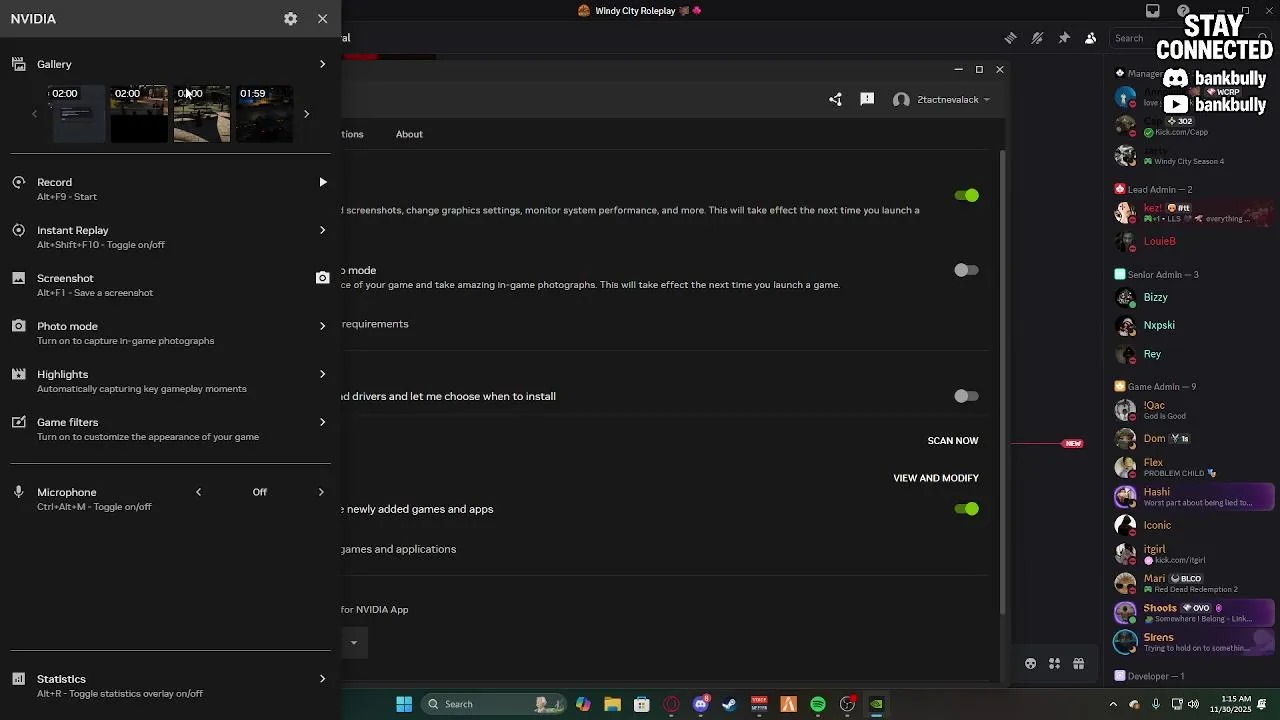Open first 02:00 gallery thumbnail

point(76,114)
